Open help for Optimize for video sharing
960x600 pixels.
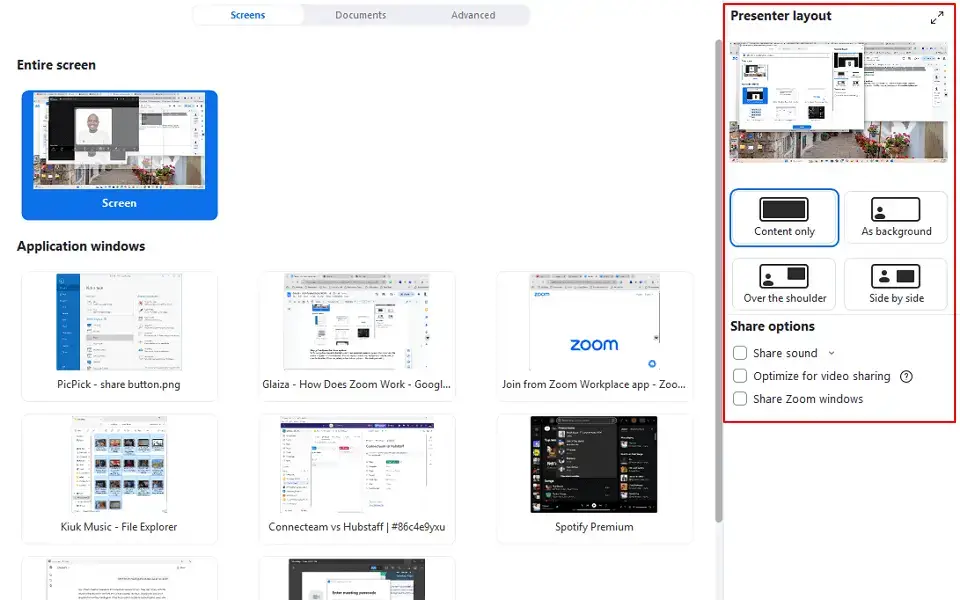pyautogui.click(x=906, y=377)
